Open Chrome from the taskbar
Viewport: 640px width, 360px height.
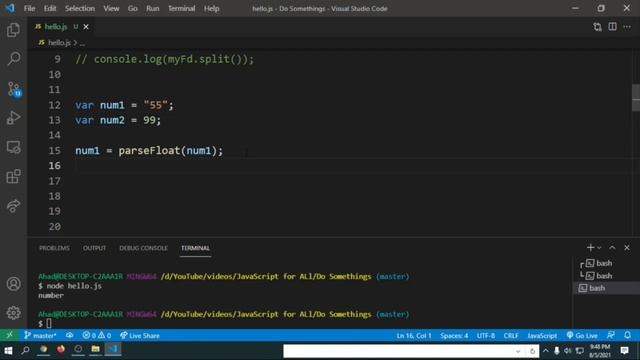point(43,349)
